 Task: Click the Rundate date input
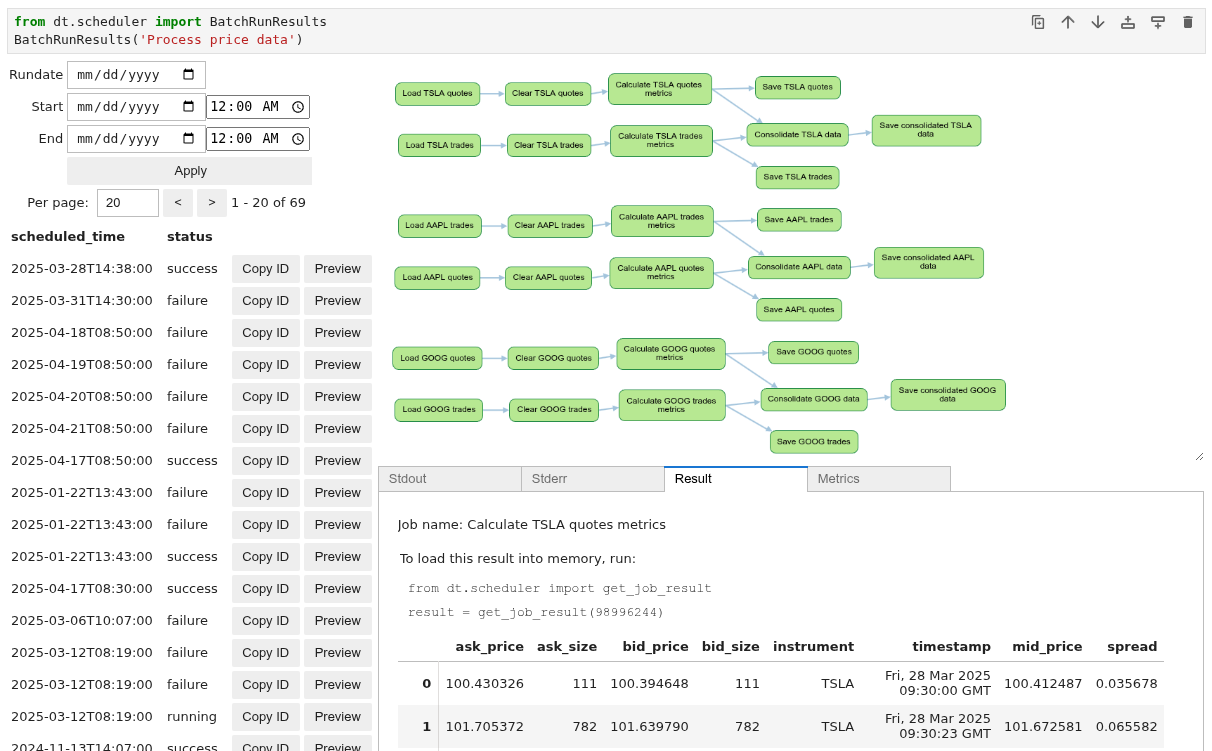point(136,75)
